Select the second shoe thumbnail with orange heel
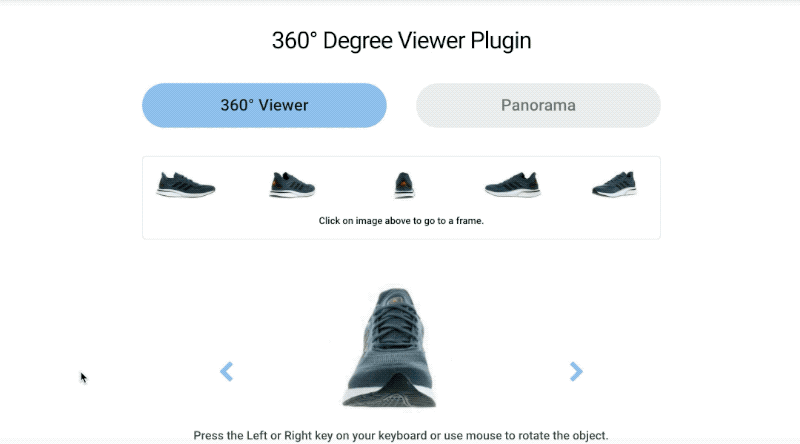Image resolution: width=800 pixels, height=444 pixels. [292, 185]
